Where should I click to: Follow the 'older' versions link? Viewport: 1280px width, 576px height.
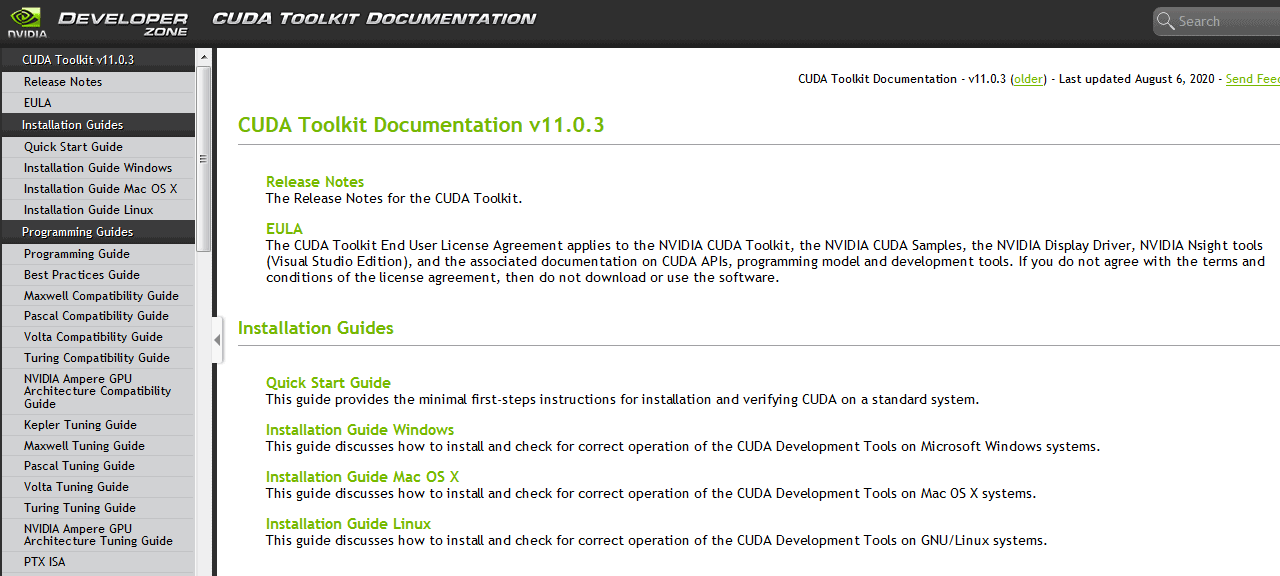[x=1028, y=79]
